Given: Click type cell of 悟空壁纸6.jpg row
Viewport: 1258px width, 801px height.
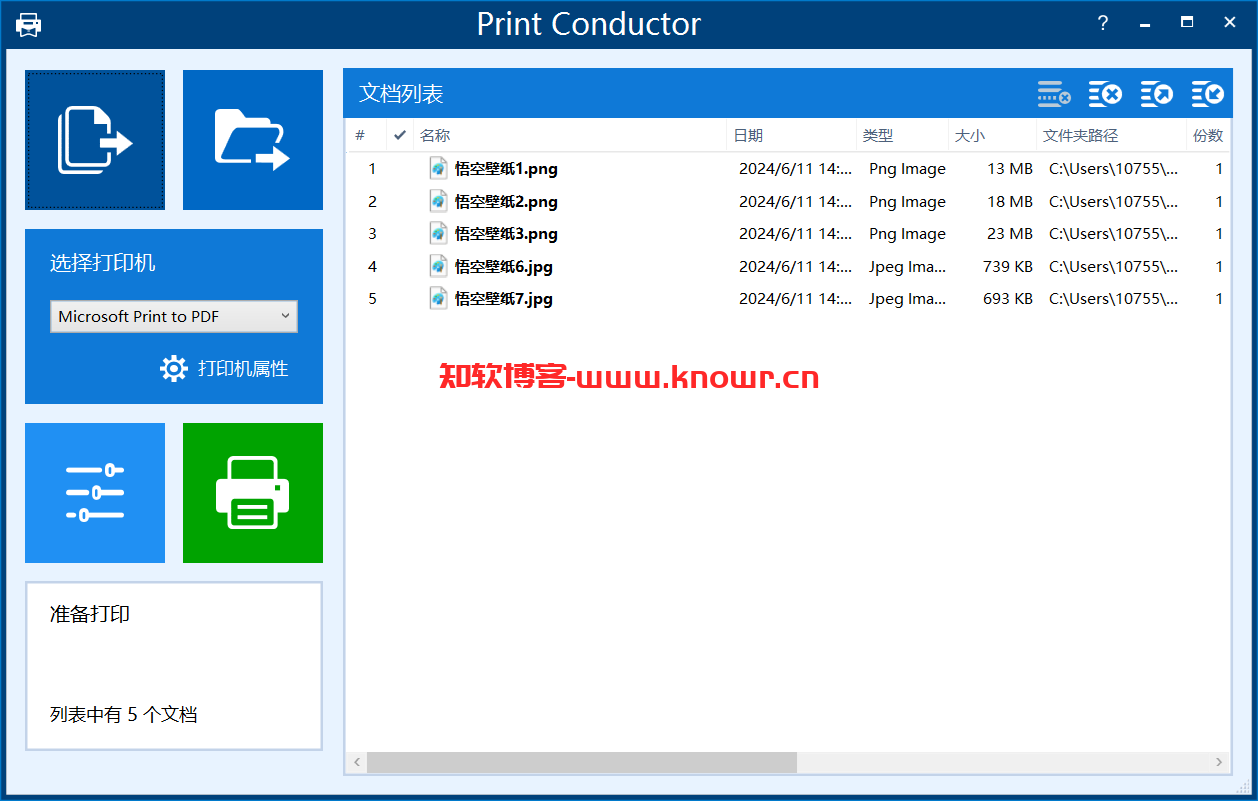Looking at the screenshot, I should 907,266.
